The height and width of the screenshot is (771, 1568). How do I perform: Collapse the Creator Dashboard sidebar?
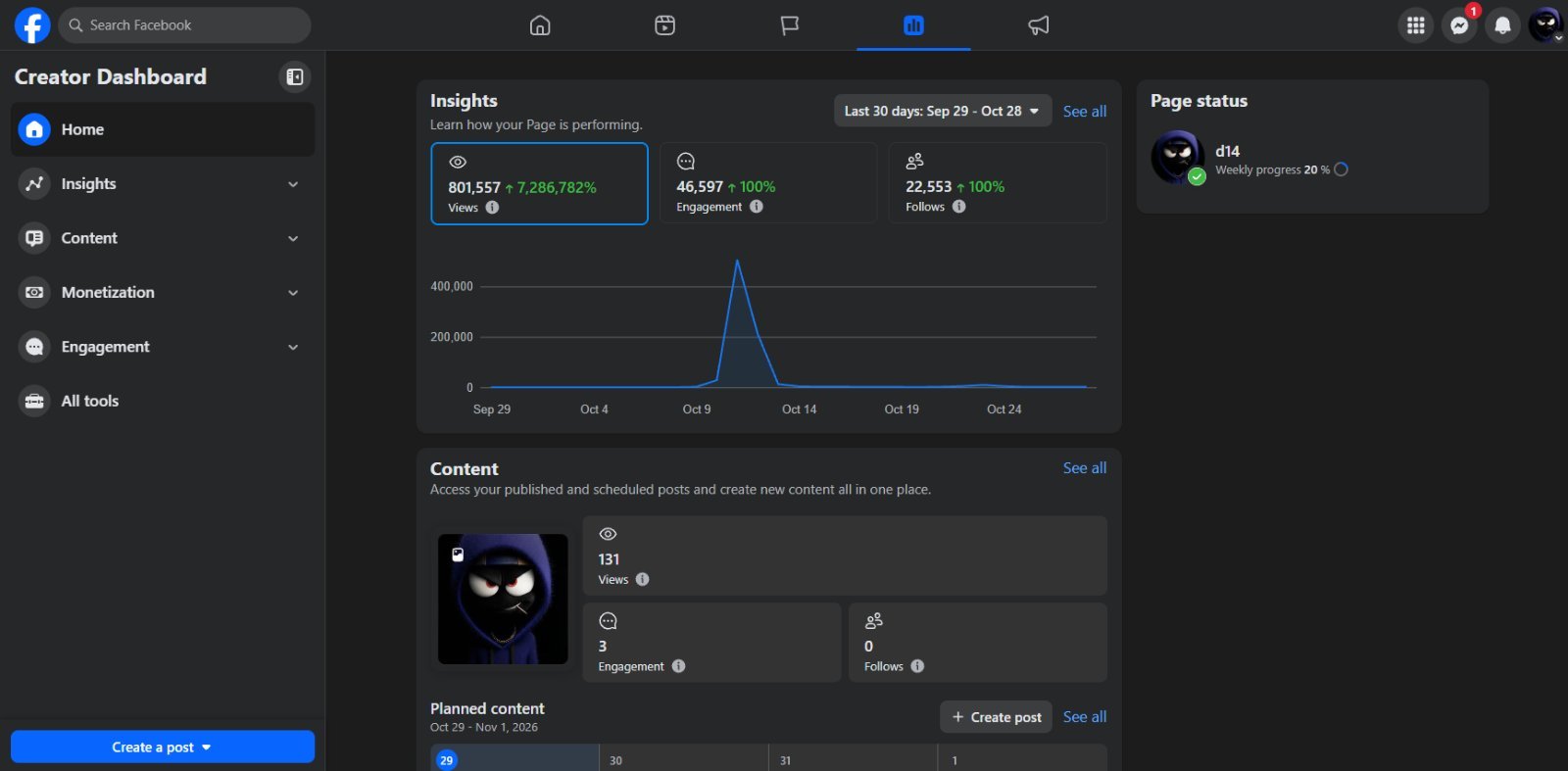[x=295, y=76]
